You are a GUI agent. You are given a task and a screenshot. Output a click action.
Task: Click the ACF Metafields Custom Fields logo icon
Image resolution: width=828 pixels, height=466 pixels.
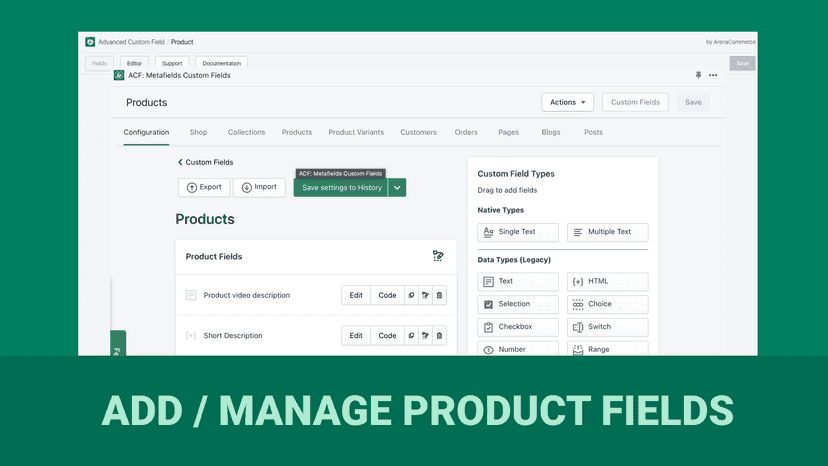point(119,75)
